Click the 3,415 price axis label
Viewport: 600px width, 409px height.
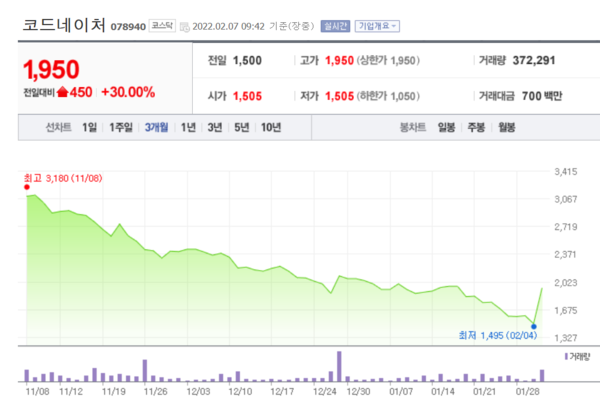click(x=566, y=171)
